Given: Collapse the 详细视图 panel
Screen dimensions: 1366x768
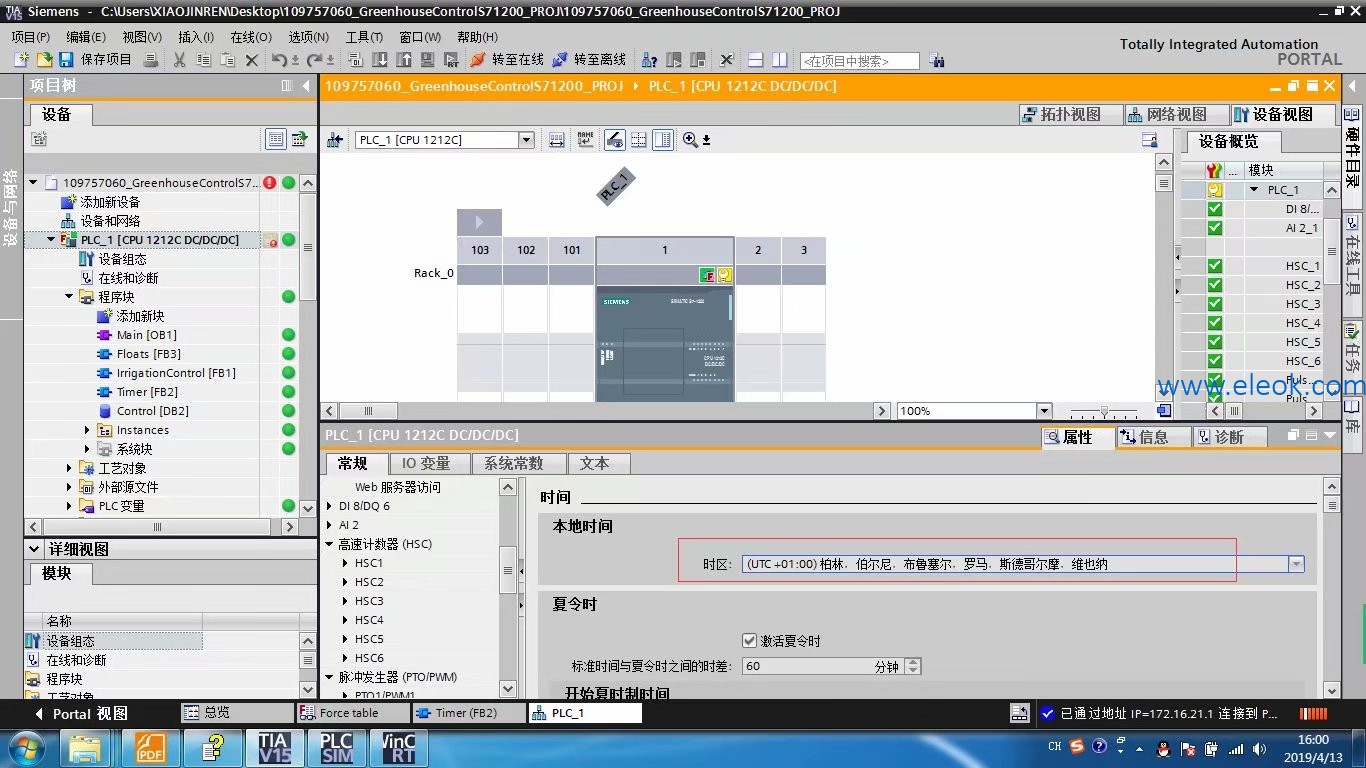Looking at the screenshot, I should (x=35, y=549).
